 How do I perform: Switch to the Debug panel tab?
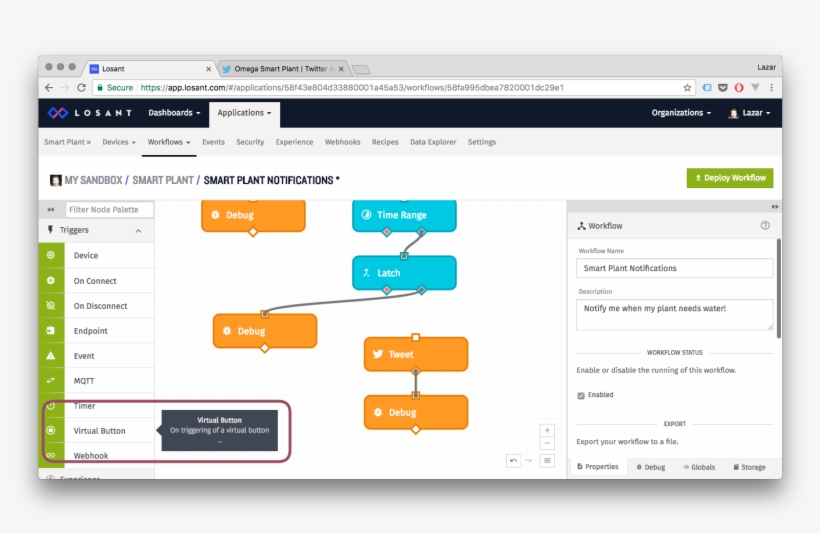point(650,467)
